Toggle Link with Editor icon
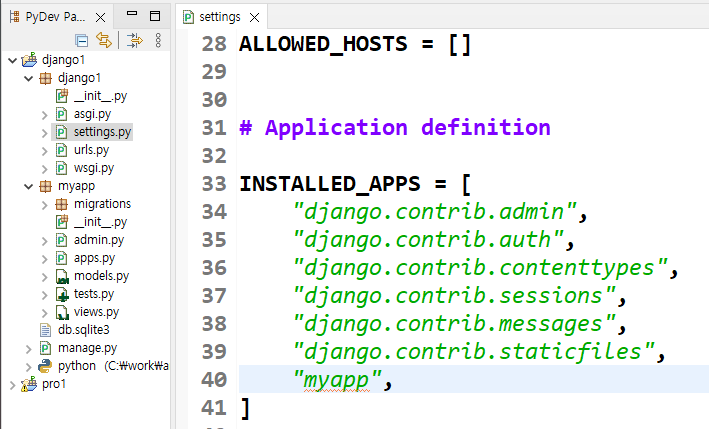Screen dimensions: 709x429 click(x=104, y=40)
